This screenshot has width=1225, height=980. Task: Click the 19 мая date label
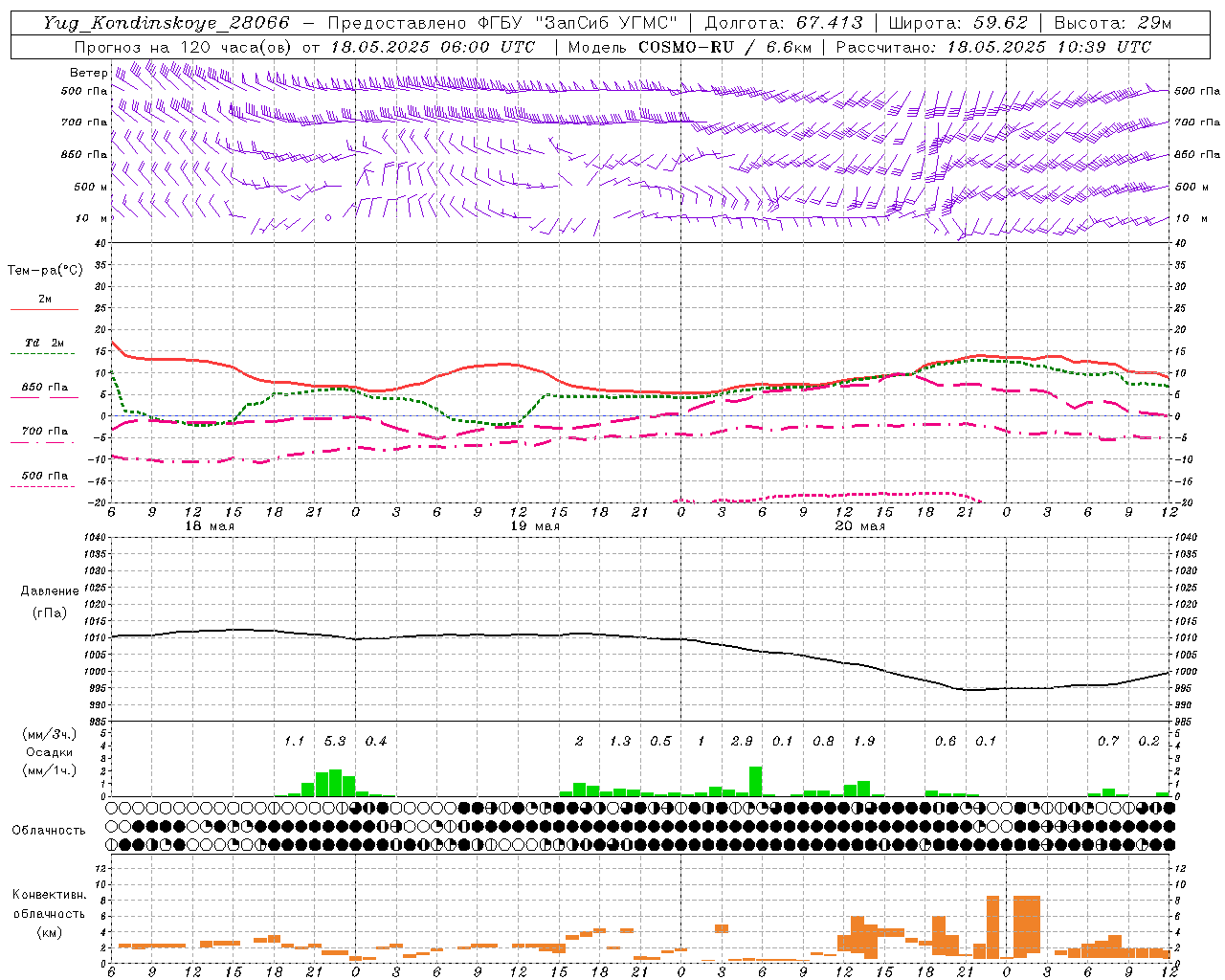click(534, 526)
